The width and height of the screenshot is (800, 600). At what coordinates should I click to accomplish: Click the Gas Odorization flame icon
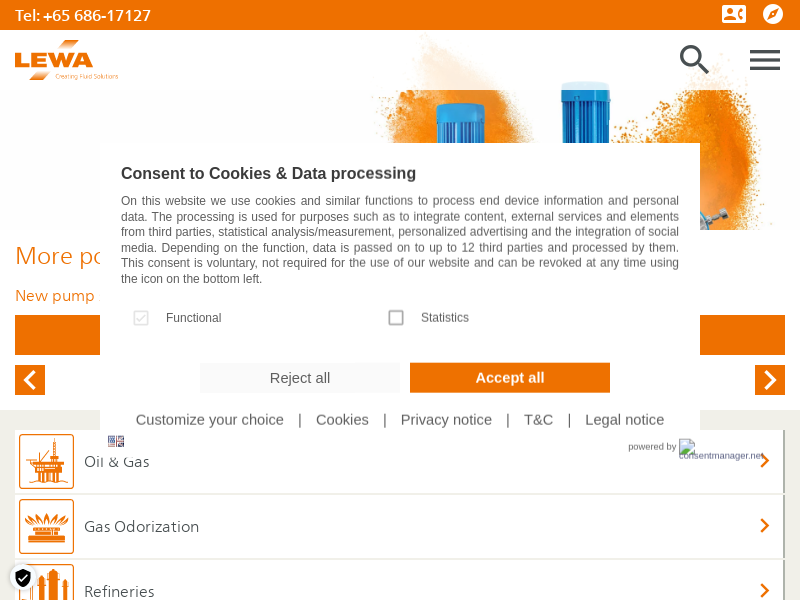point(46,526)
